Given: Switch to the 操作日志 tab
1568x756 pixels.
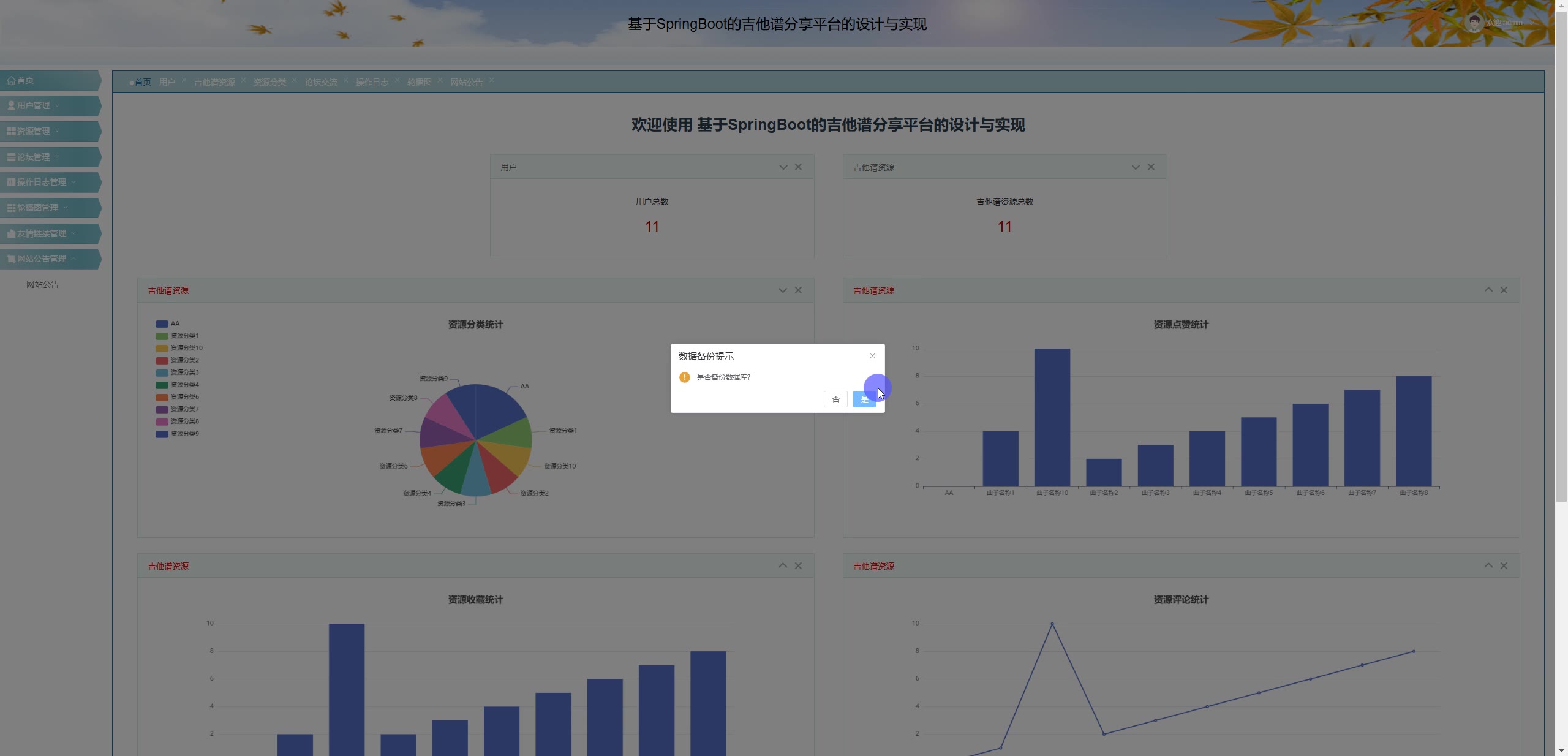Looking at the screenshot, I should (372, 82).
